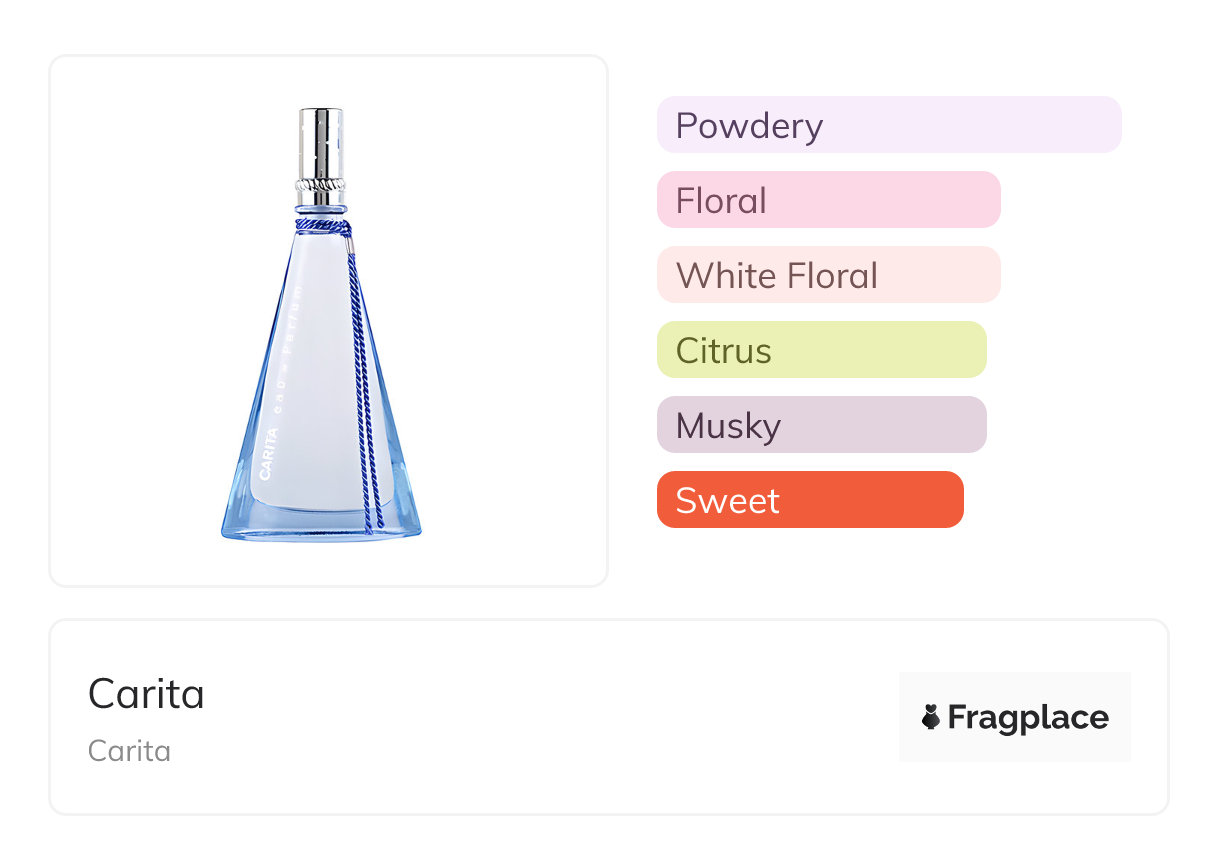Click the small bottle icon beside Fragplace
1218x864 pixels.
(931, 717)
